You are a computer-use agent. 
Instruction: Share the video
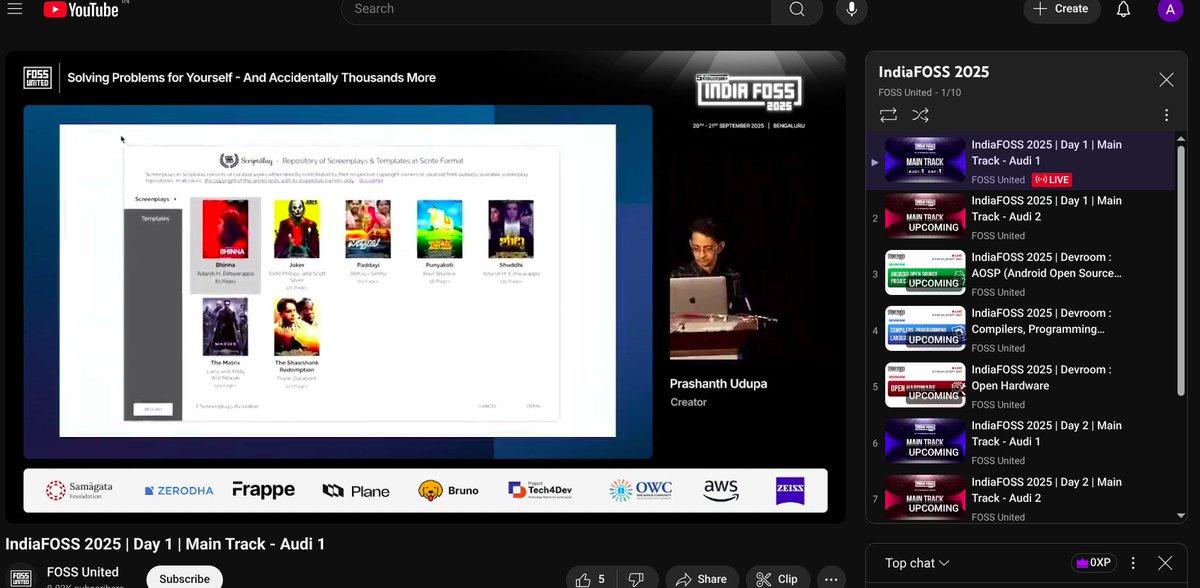[x=702, y=579]
